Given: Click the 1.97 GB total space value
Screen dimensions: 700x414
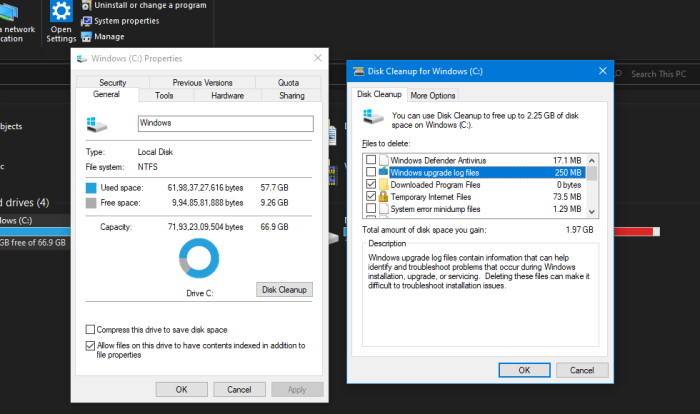Looking at the screenshot, I should point(579,230).
